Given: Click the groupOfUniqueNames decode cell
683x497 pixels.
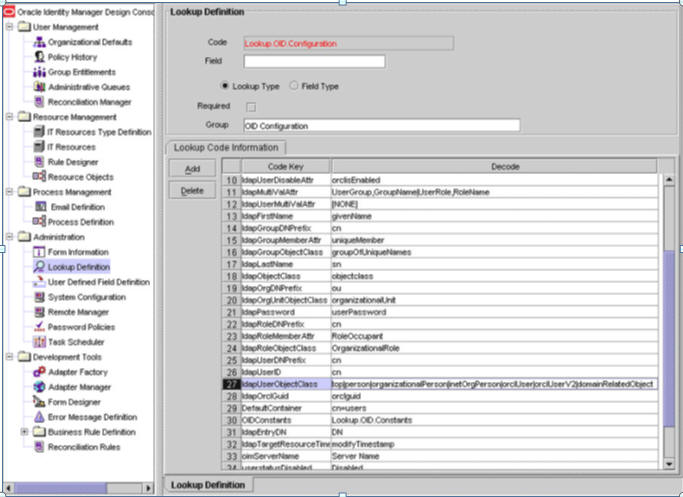Looking at the screenshot, I should 495,252.
